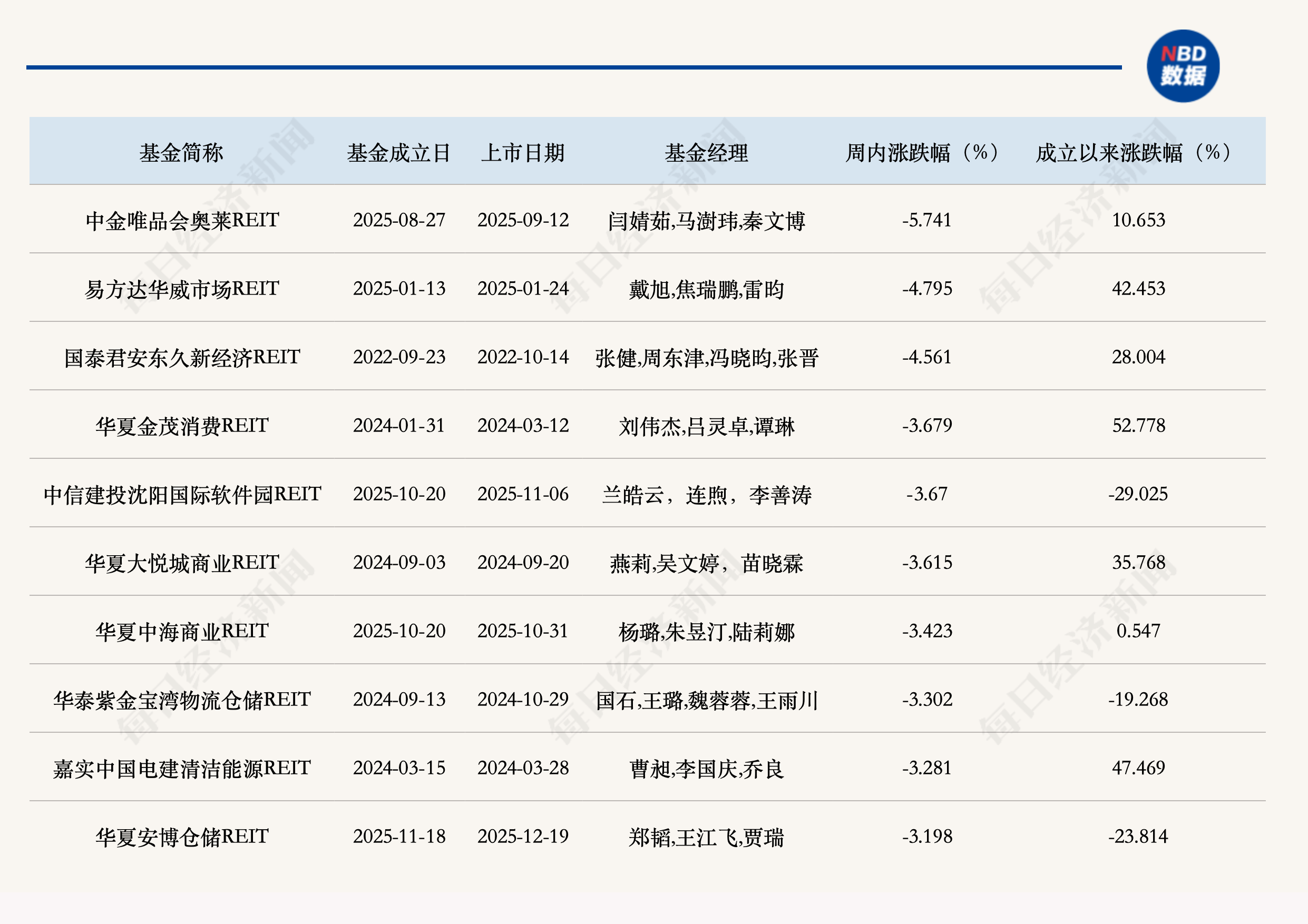Image resolution: width=1308 pixels, height=924 pixels.
Task: Click since-inception value -29.025
Action: click(x=1138, y=494)
